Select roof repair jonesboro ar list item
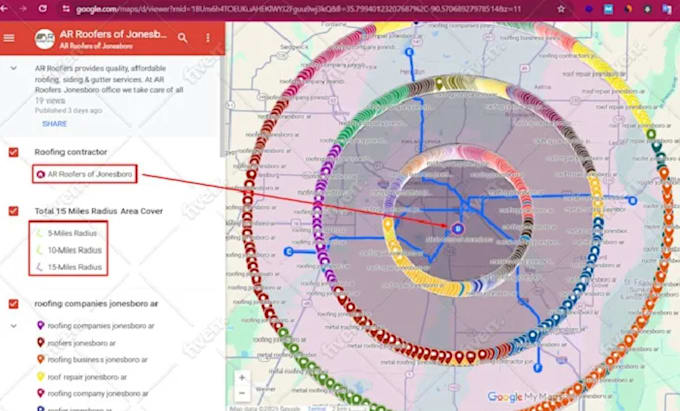 tap(87, 377)
